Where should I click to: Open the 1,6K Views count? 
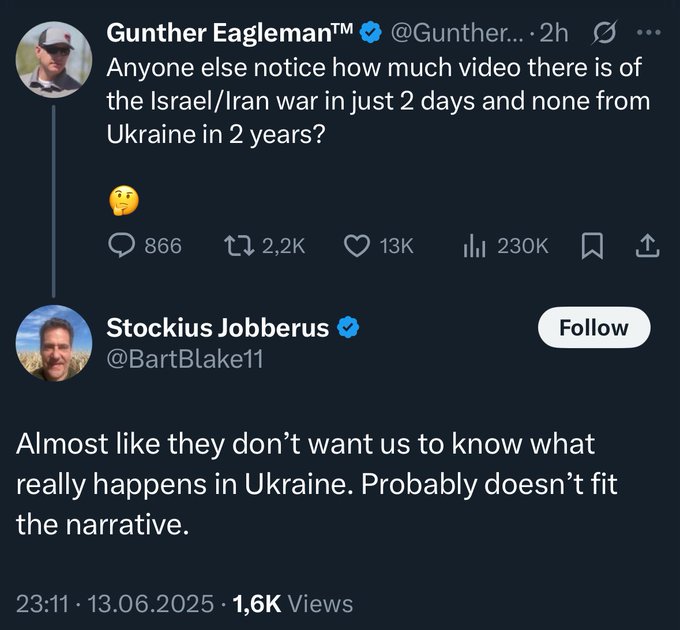click(x=292, y=603)
